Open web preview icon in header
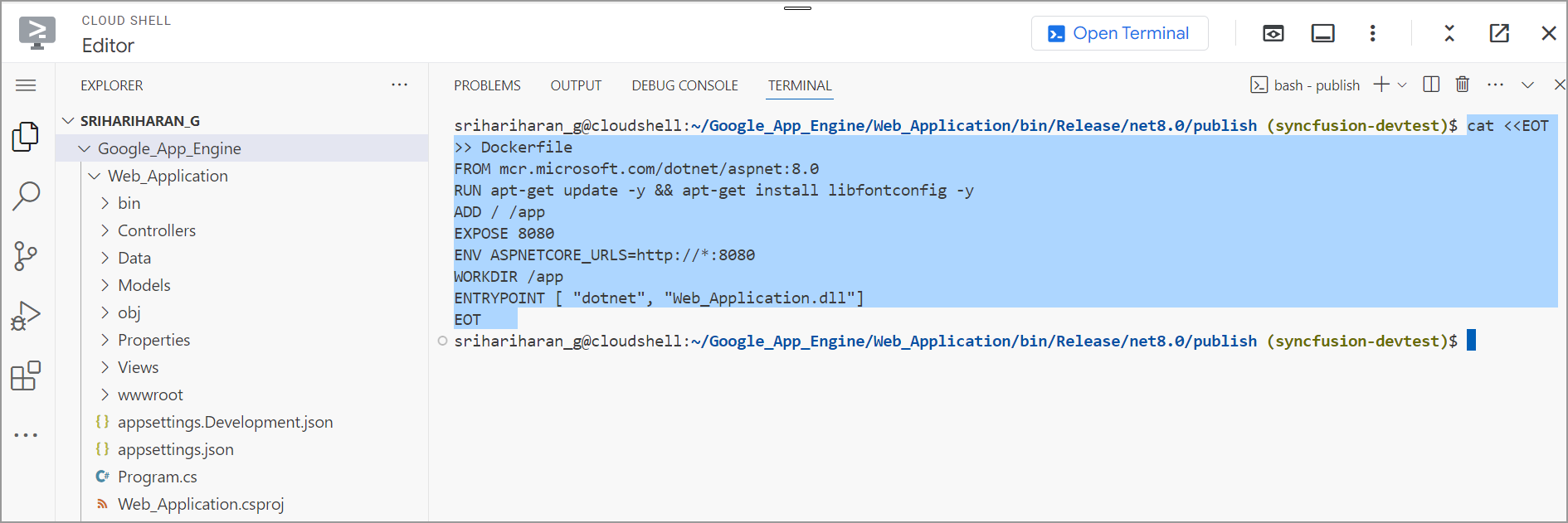This screenshot has width=1568, height=523. click(x=1273, y=33)
